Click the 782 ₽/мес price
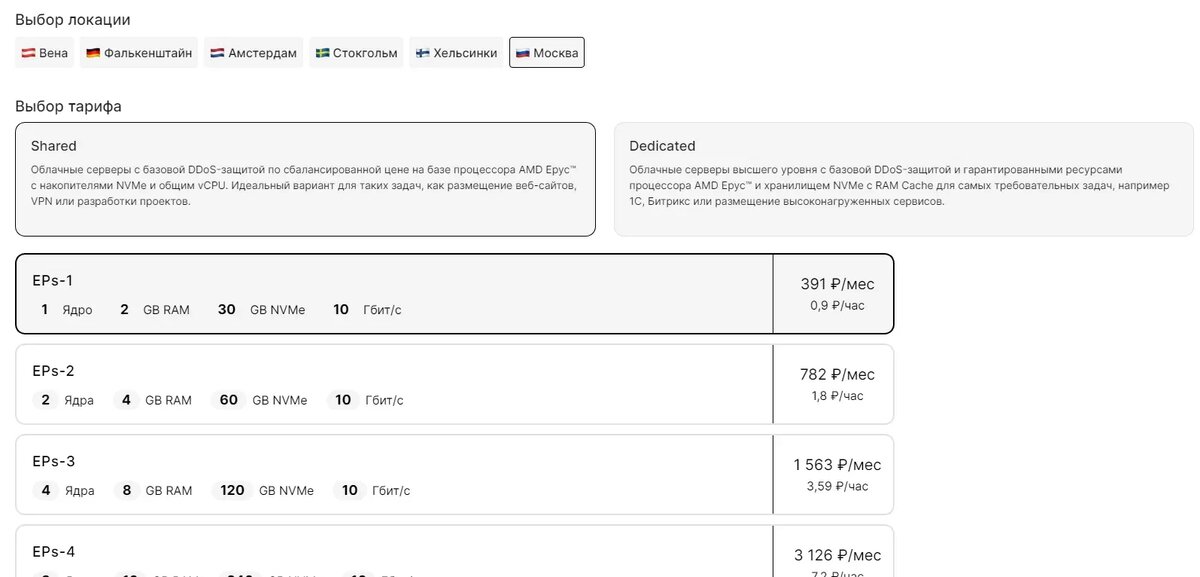 [x=837, y=374]
